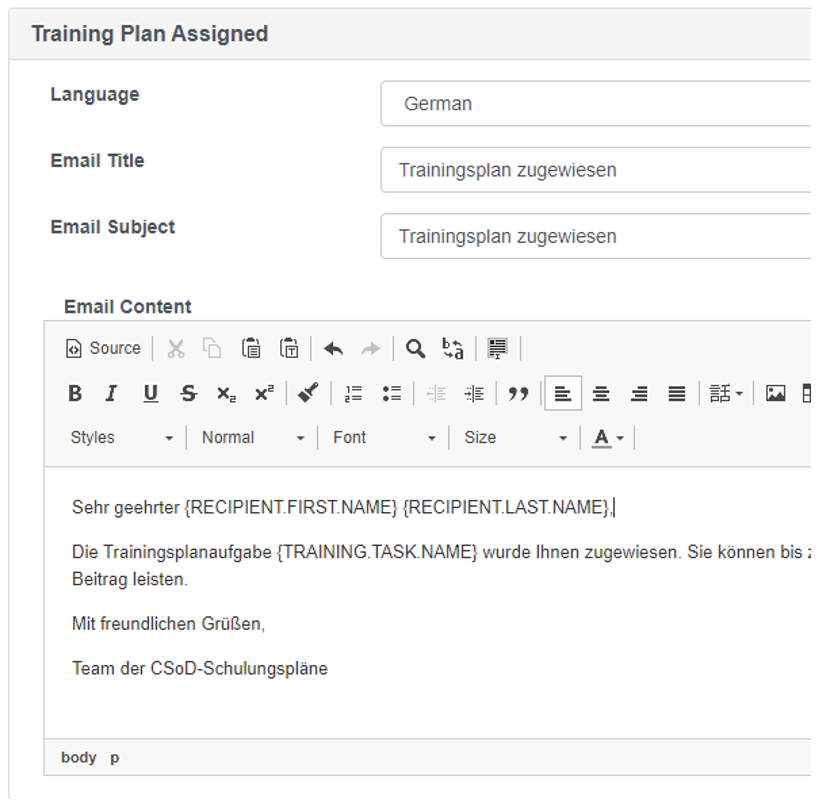Expand the Size dropdown
The image size is (822, 800).
516,438
